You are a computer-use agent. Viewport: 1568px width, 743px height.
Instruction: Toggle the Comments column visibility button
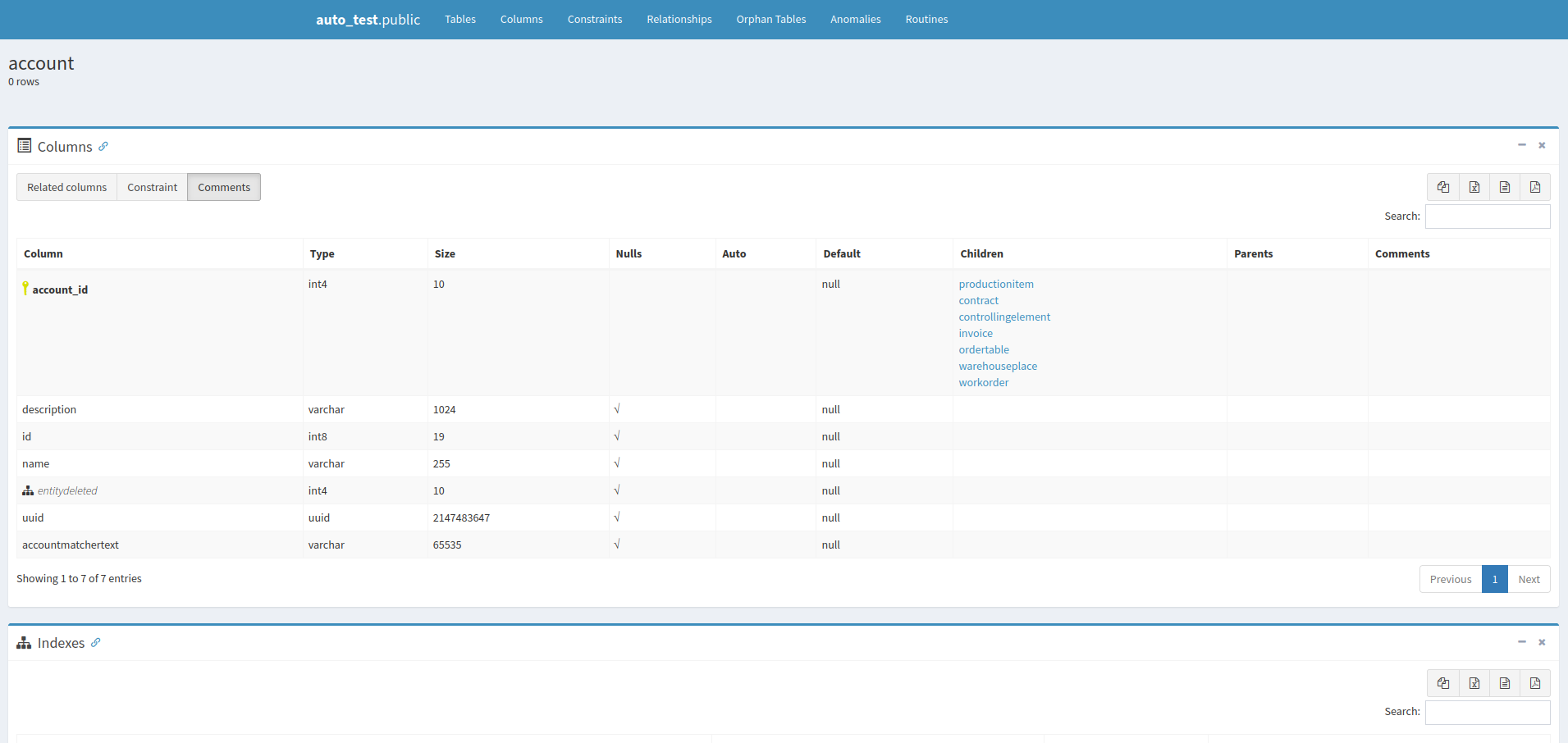point(224,187)
